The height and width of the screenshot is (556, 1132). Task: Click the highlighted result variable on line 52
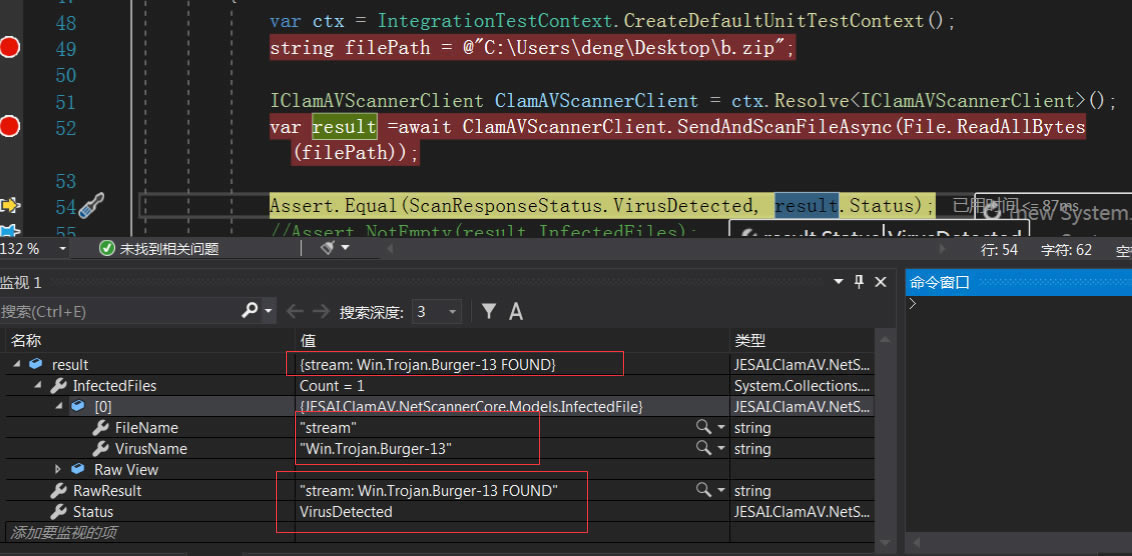(344, 127)
